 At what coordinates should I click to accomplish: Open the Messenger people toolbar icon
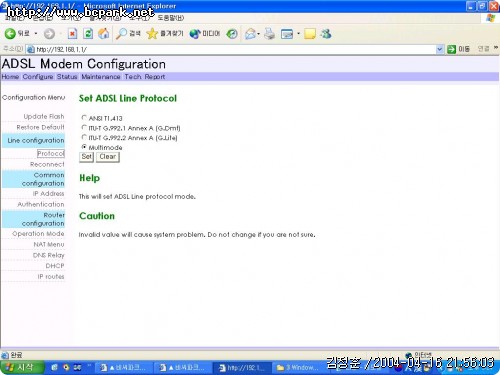click(326, 34)
